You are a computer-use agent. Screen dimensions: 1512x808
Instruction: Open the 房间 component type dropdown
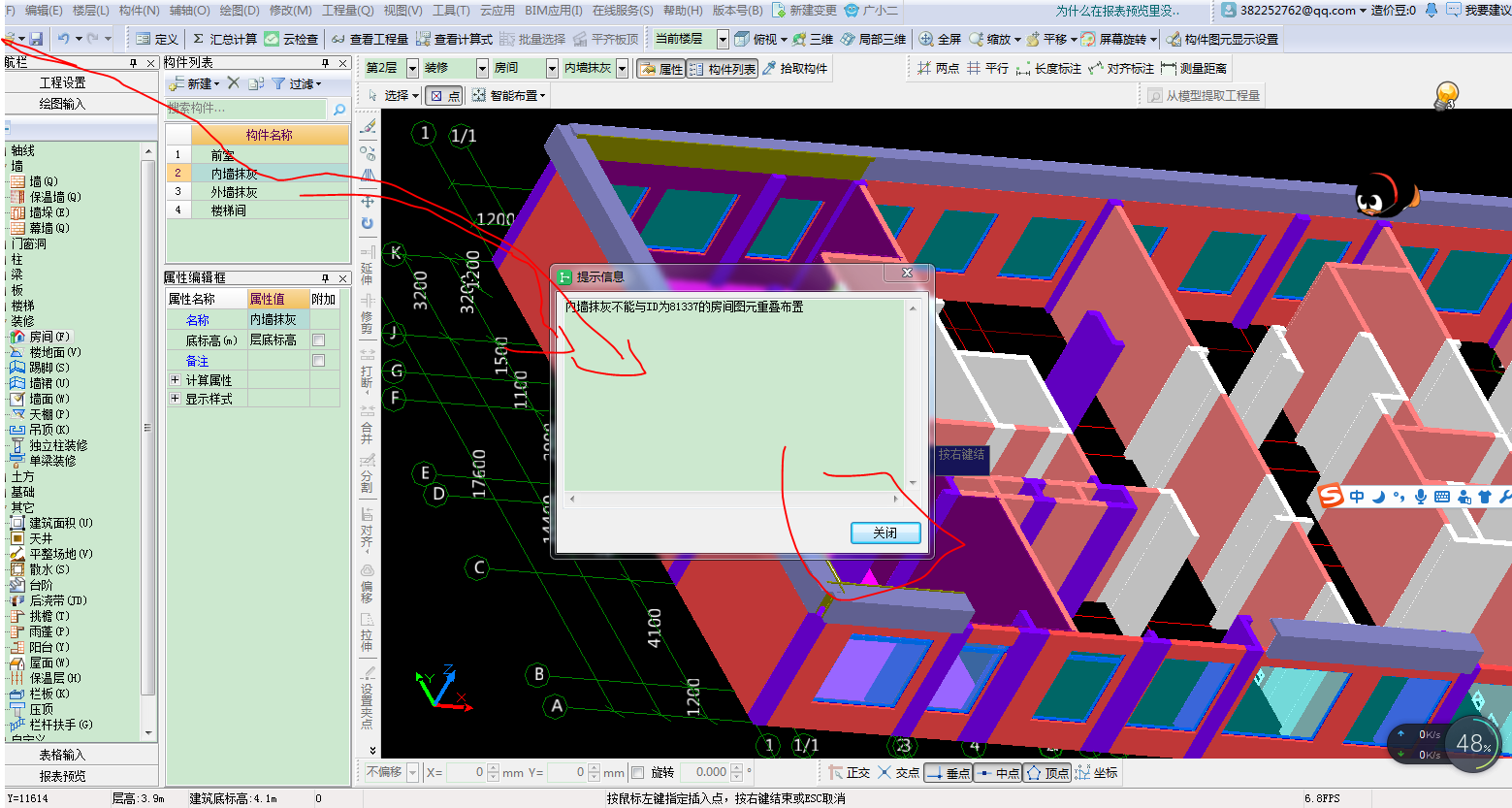click(x=552, y=68)
